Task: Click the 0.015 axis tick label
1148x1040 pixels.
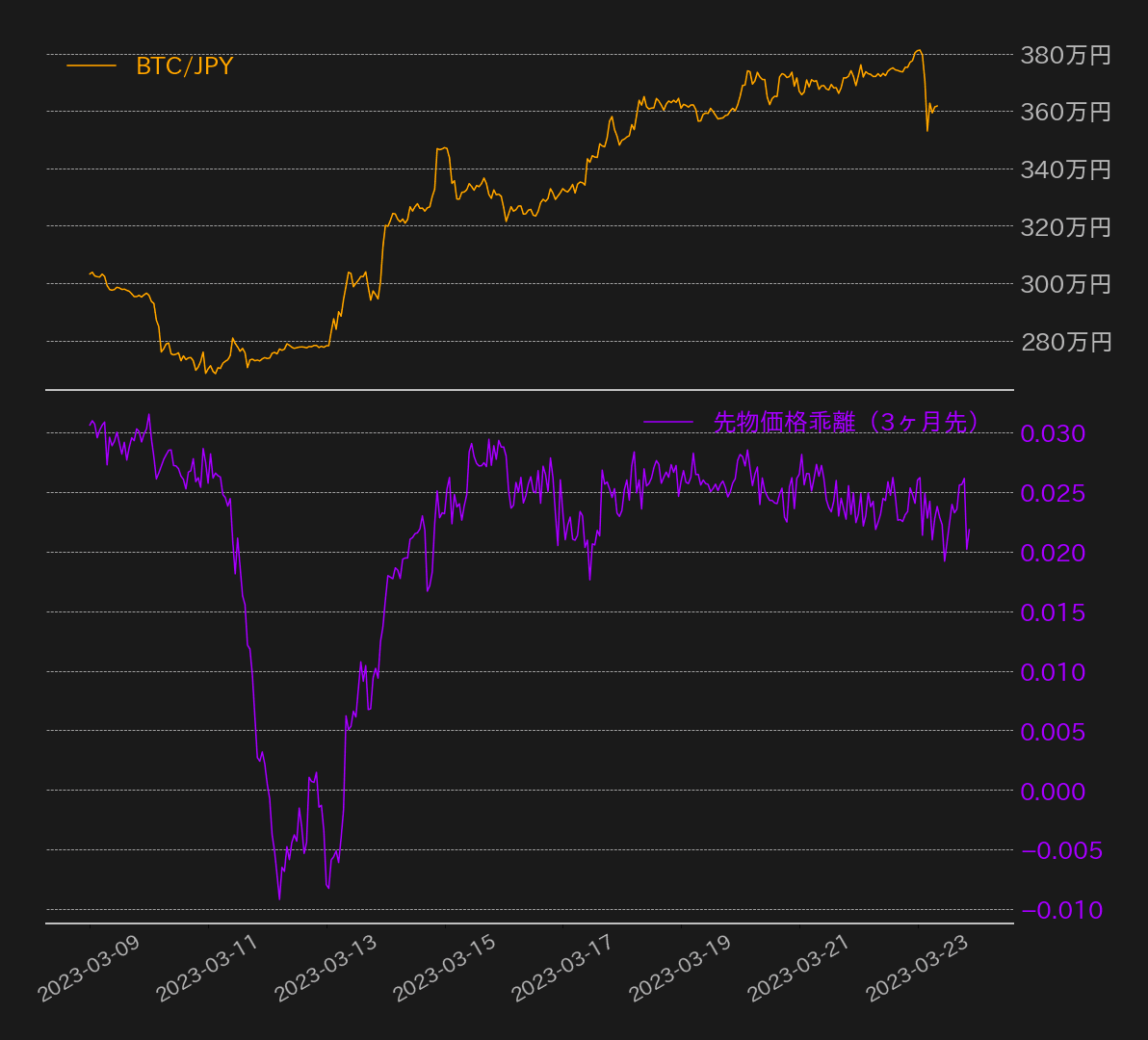Action: tap(1053, 612)
